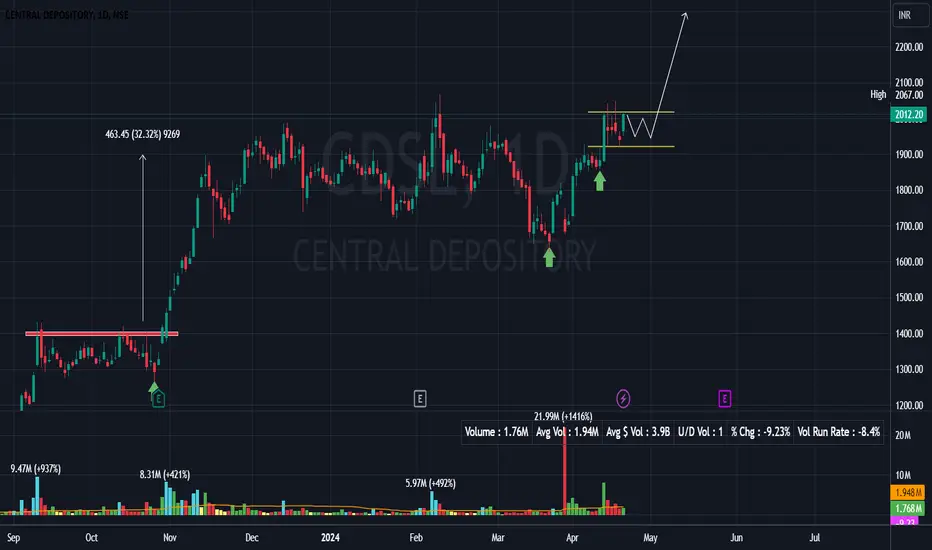Click the earnings E marker near November

pos(158,399)
